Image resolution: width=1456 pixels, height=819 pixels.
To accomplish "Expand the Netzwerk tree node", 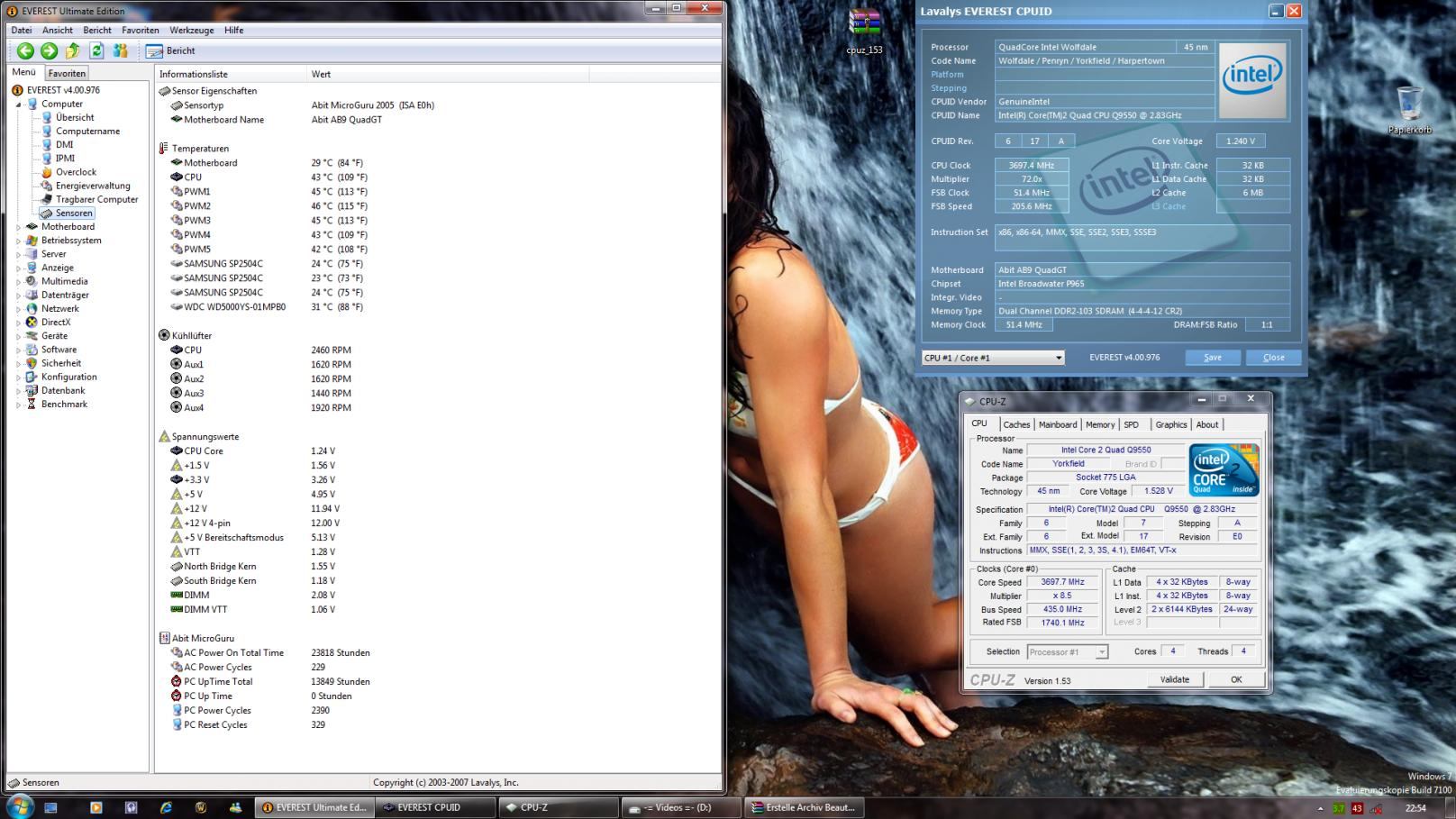I will coord(18,309).
